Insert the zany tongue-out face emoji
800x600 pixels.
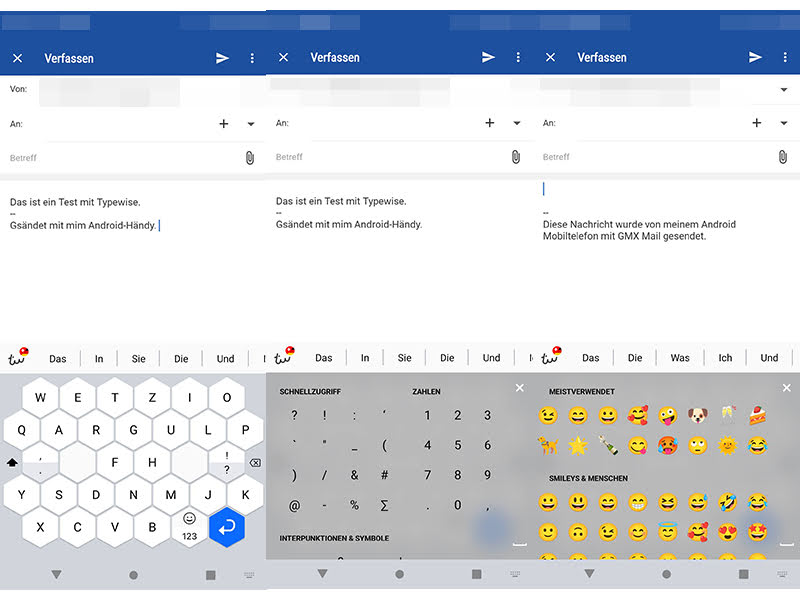point(667,416)
